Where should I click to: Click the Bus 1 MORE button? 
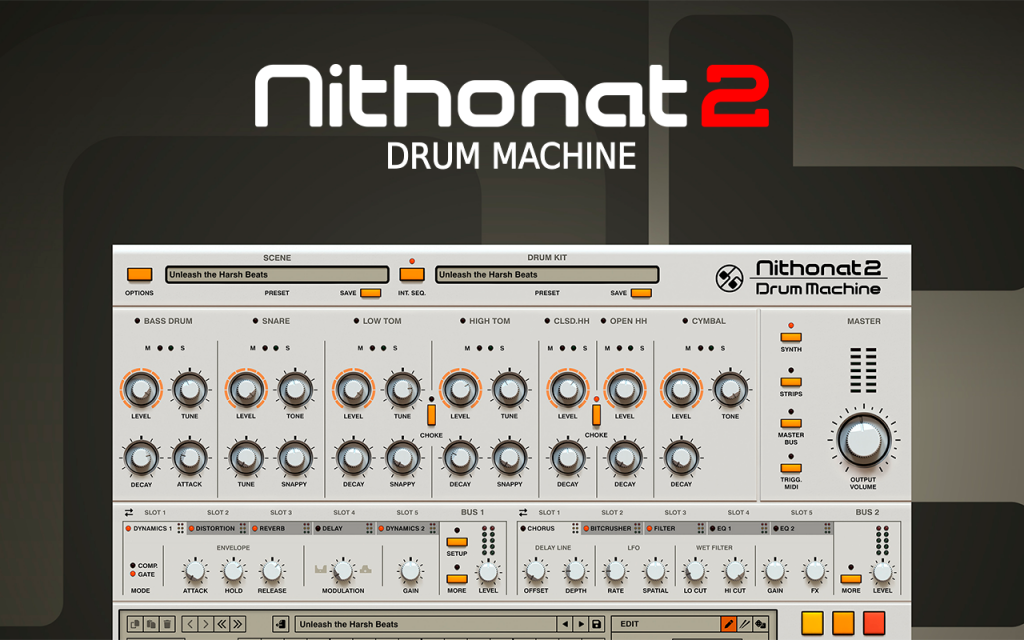coord(456,579)
